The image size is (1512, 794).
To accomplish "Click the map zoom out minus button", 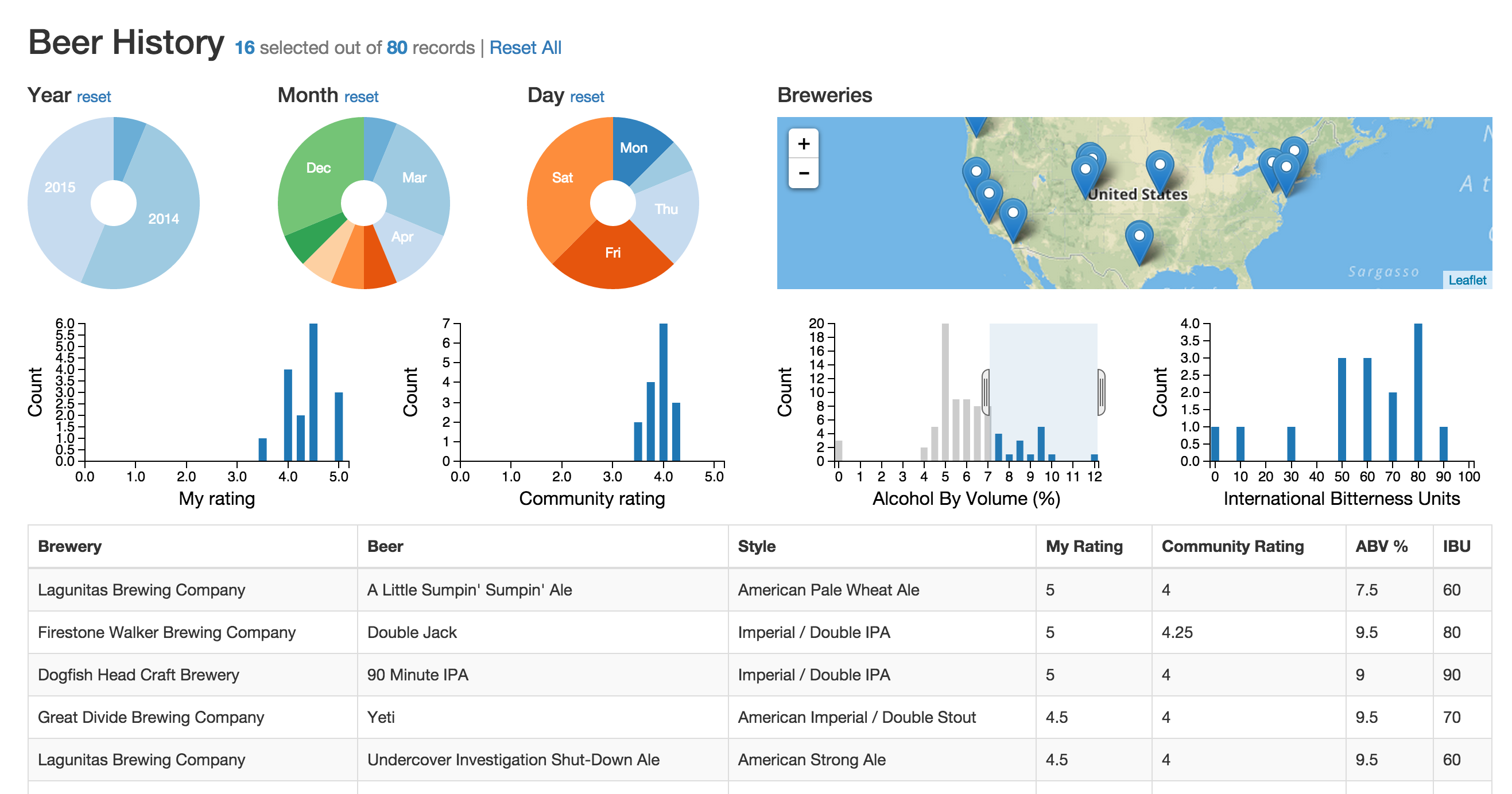I will pyautogui.click(x=804, y=173).
